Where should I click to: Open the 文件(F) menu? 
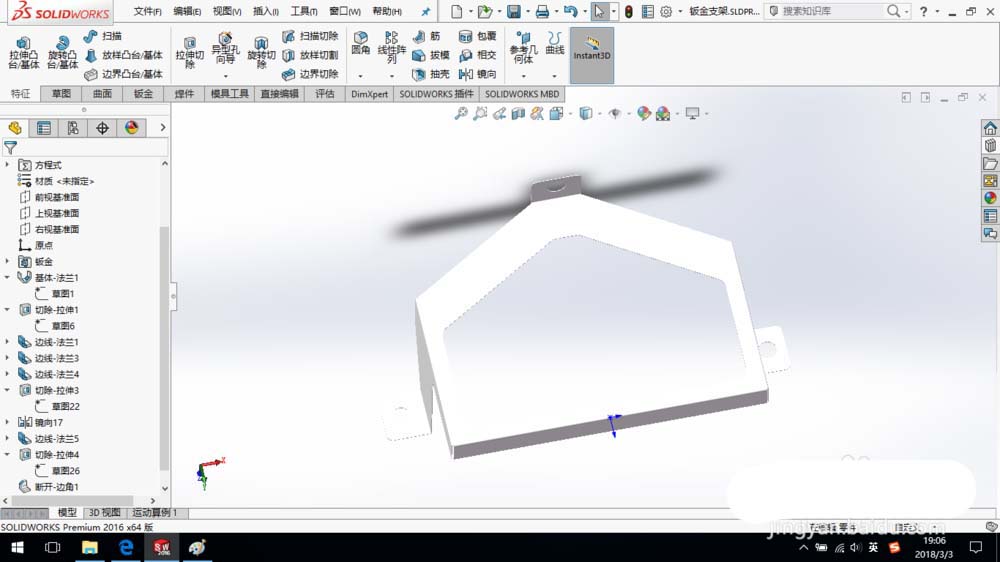click(x=147, y=11)
